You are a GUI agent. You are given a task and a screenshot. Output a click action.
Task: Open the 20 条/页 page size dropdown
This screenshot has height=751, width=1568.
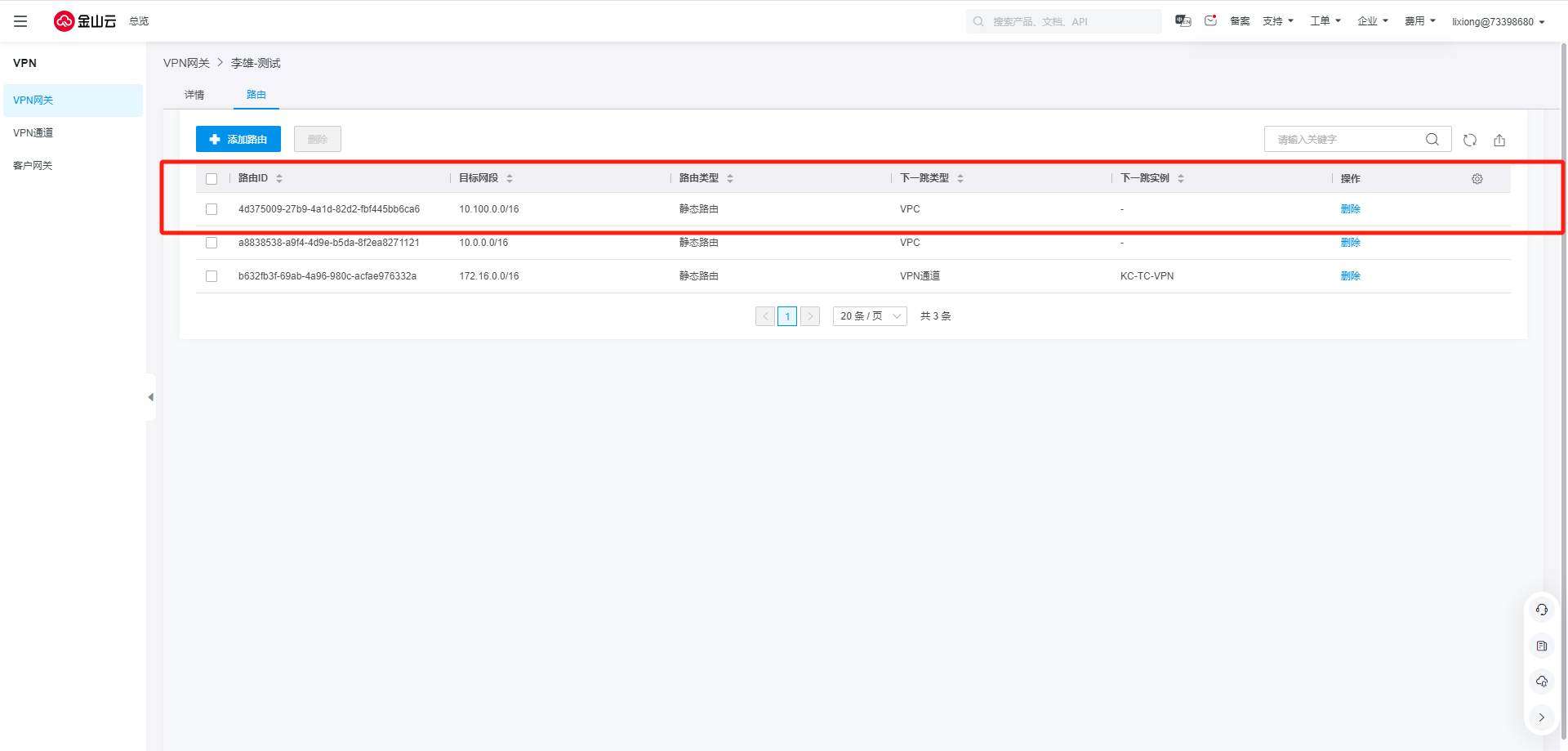pyautogui.click(x=870, y=316)
